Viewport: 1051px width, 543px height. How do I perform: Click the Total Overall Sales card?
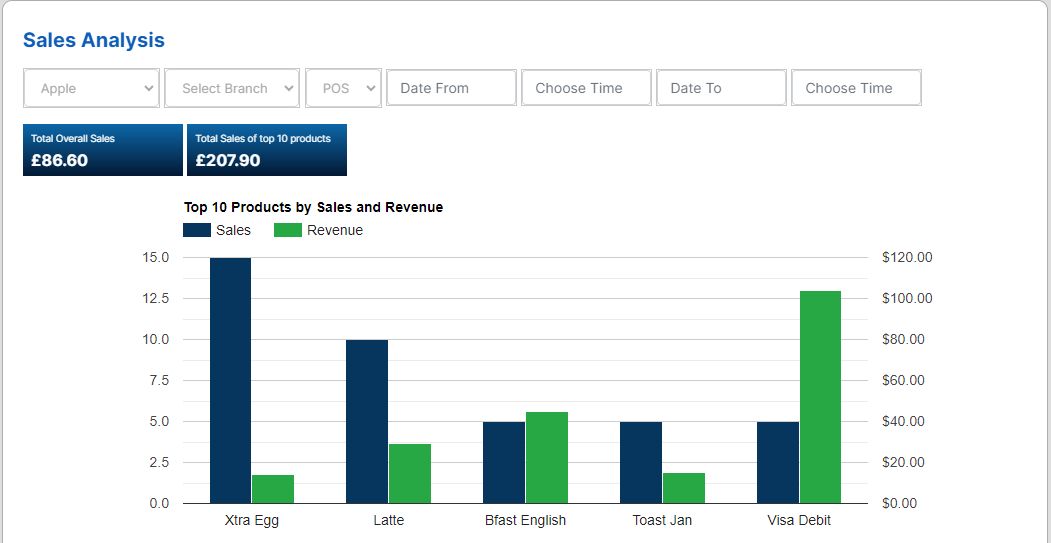(103, 150)
